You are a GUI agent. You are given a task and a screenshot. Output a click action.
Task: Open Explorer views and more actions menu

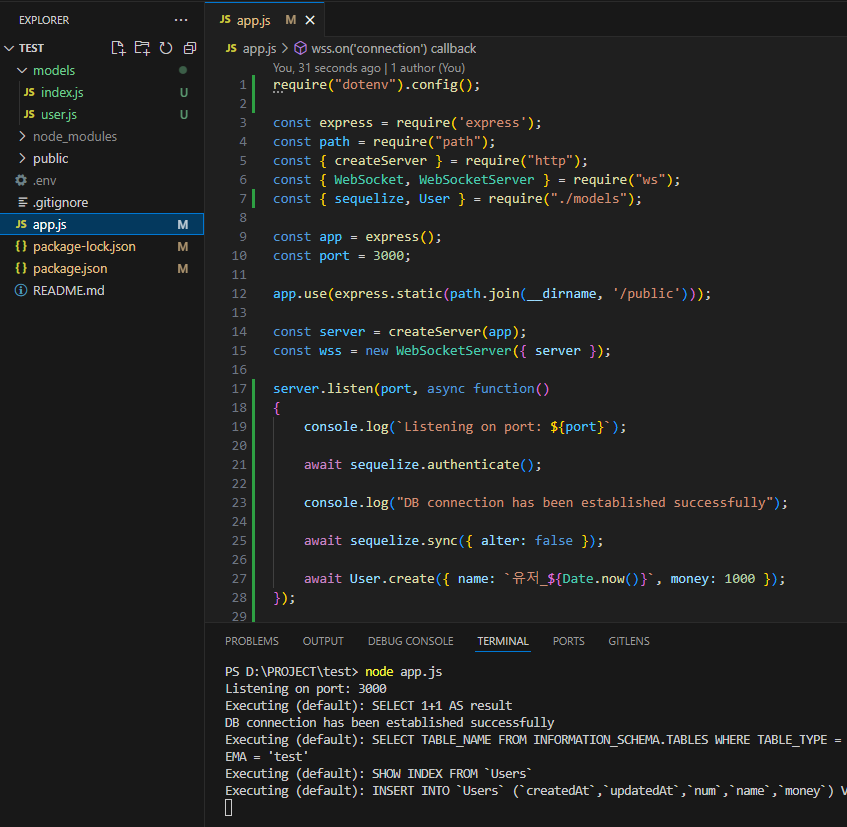[x=181, y=20]
